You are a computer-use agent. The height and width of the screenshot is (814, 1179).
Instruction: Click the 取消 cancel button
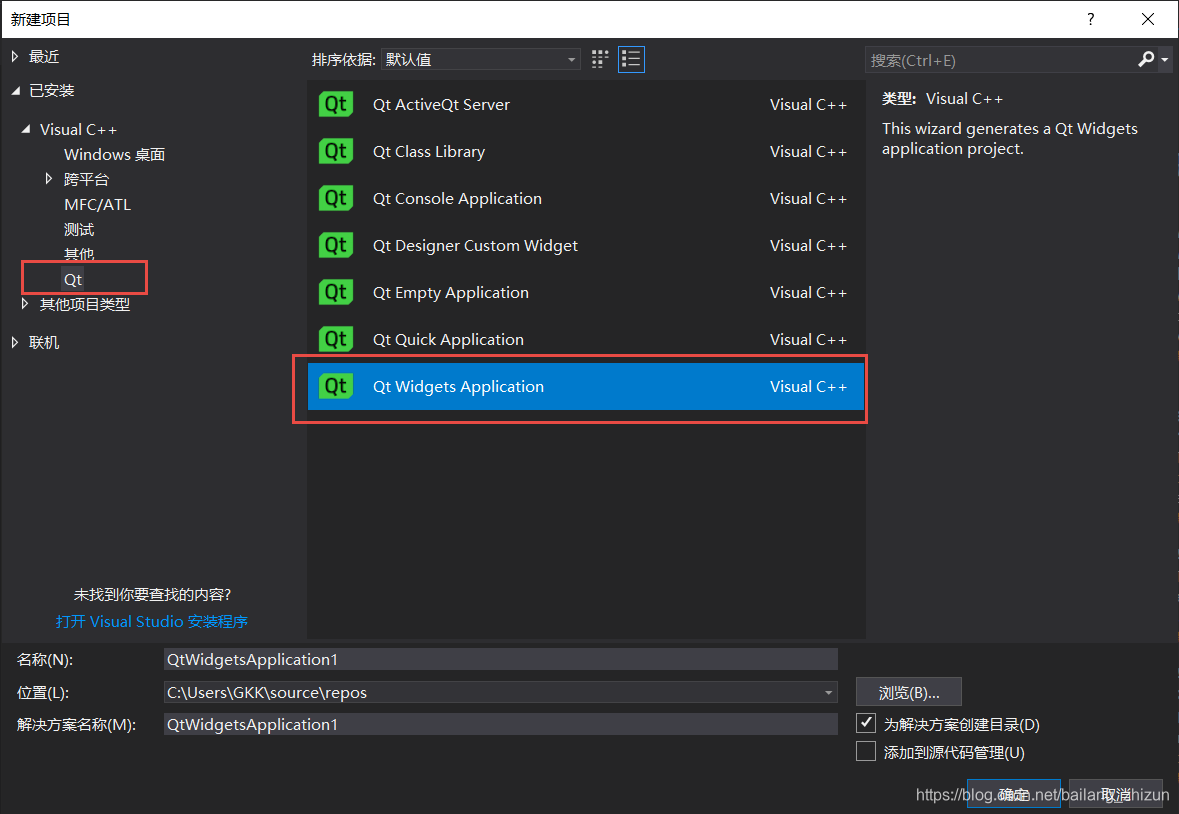pyautogui.click(x=1116, y=794)
